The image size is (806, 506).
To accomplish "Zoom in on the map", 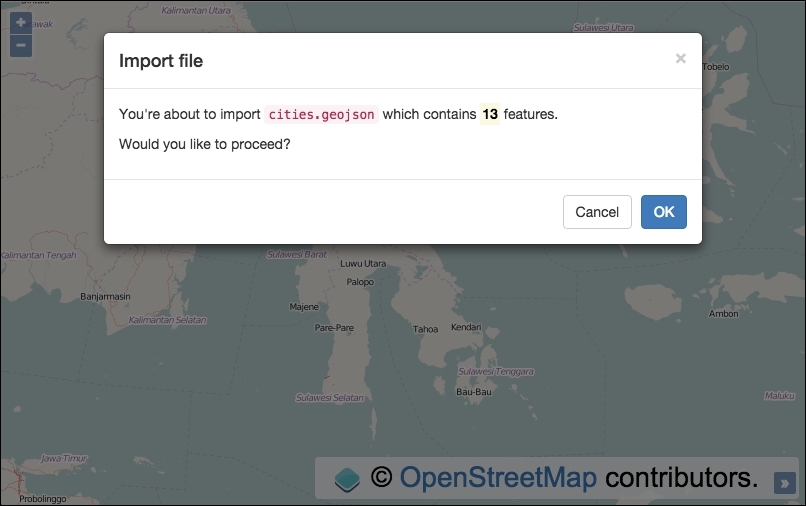I will pos(21,23).
